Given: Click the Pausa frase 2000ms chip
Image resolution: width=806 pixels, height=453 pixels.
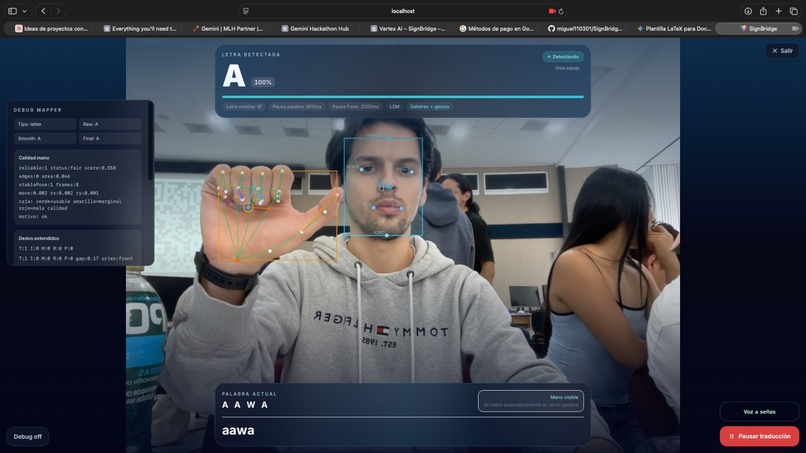Looking at the screenshot, I should [355, 106].
